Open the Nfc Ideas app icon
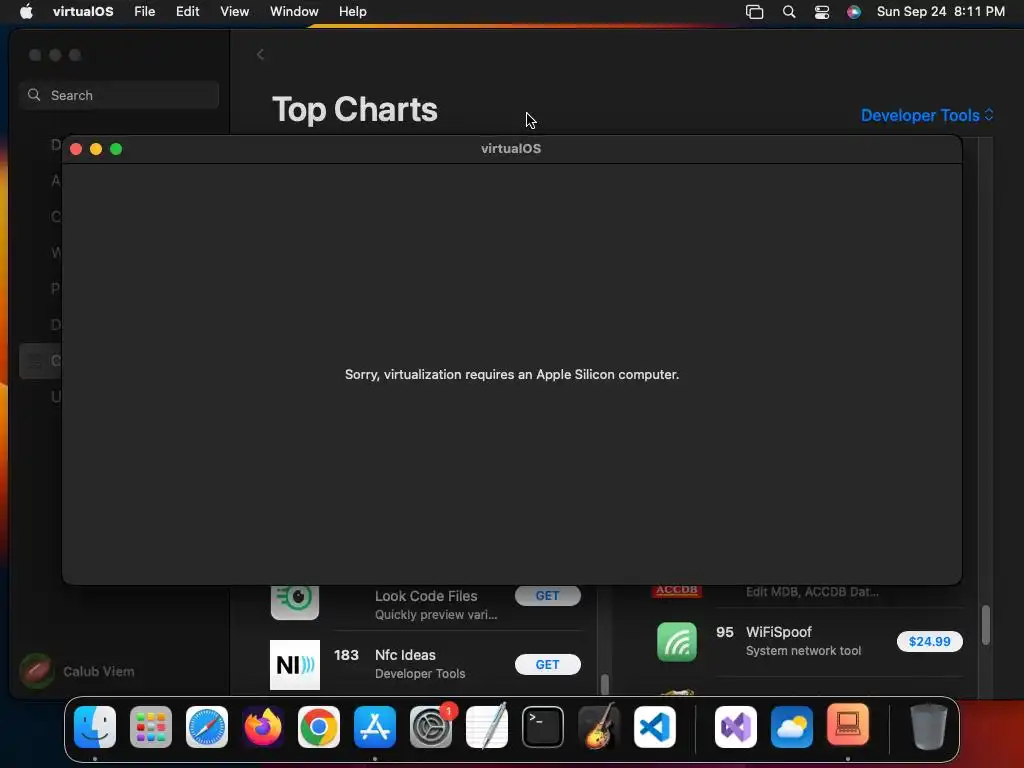This screenshot has width=1024, height=768. point(295,665)
